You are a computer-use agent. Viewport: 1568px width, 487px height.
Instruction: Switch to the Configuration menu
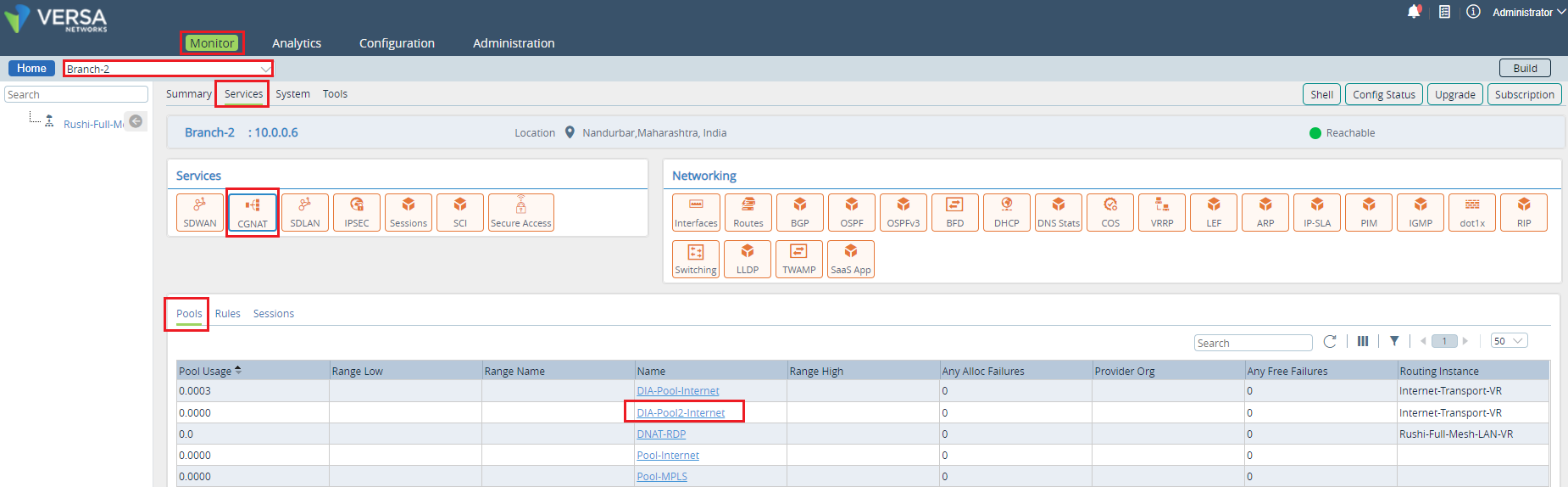tap(397, 43)
